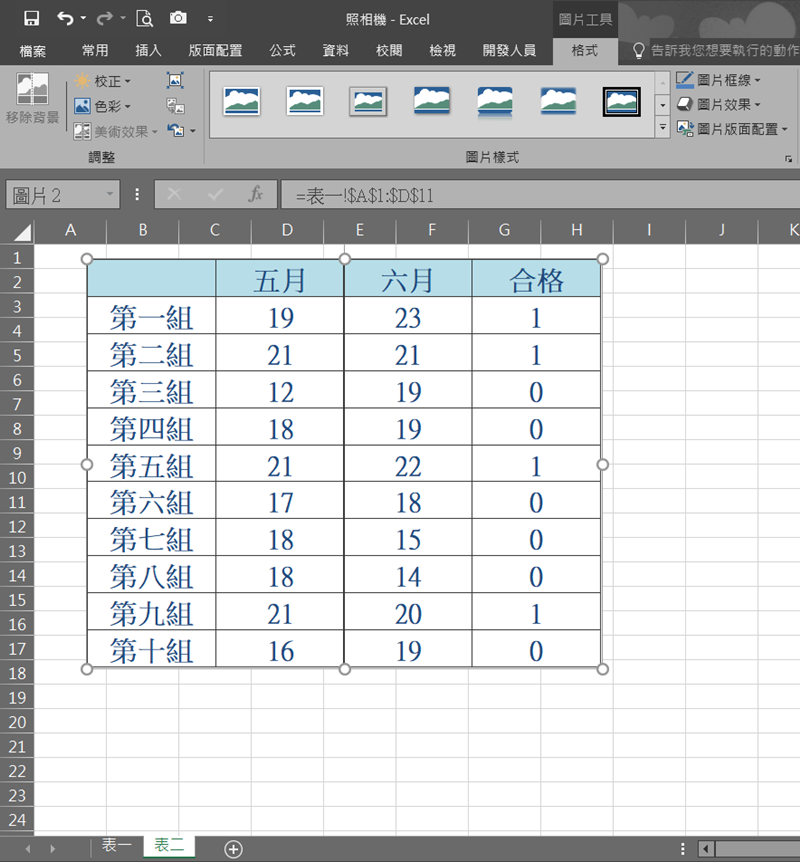800x862 pixels.
Task: Add a new sheet with plus icon
Action: tap(233, 848)
